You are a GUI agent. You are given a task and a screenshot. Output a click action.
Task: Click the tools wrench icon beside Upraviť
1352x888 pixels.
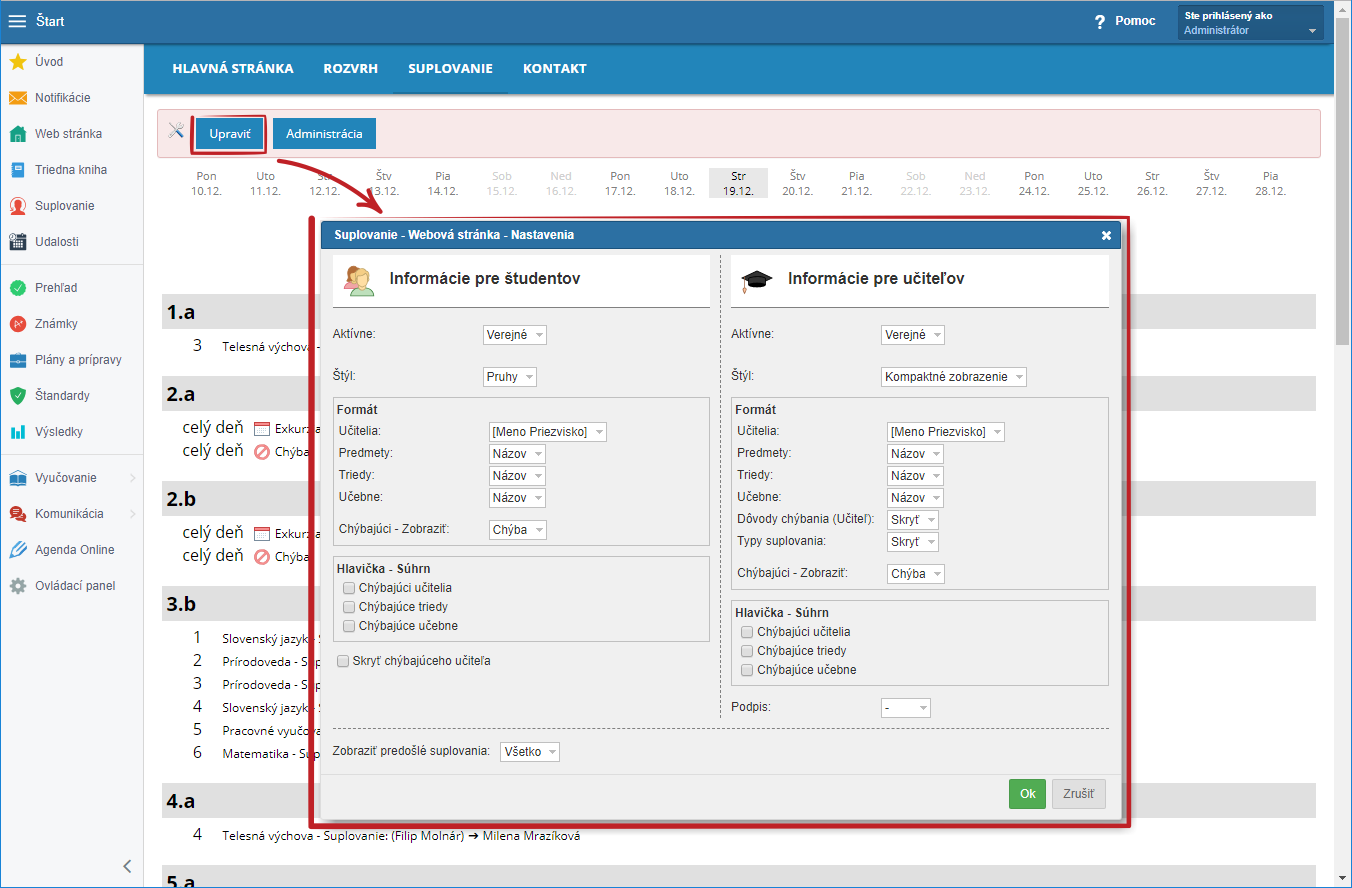pyautogui.click(x=176, y=130)
